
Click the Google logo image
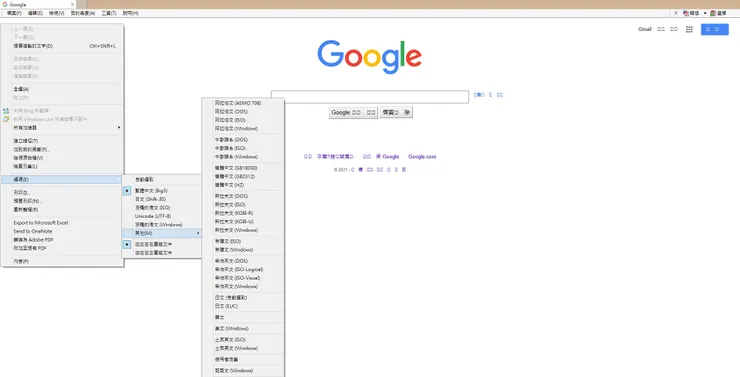[x=370, y=57]
